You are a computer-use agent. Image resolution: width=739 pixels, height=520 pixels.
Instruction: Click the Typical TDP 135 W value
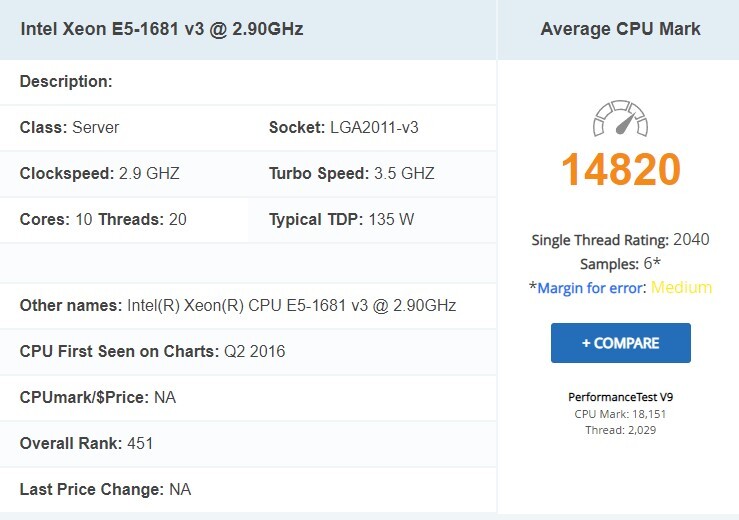point(341,219)
